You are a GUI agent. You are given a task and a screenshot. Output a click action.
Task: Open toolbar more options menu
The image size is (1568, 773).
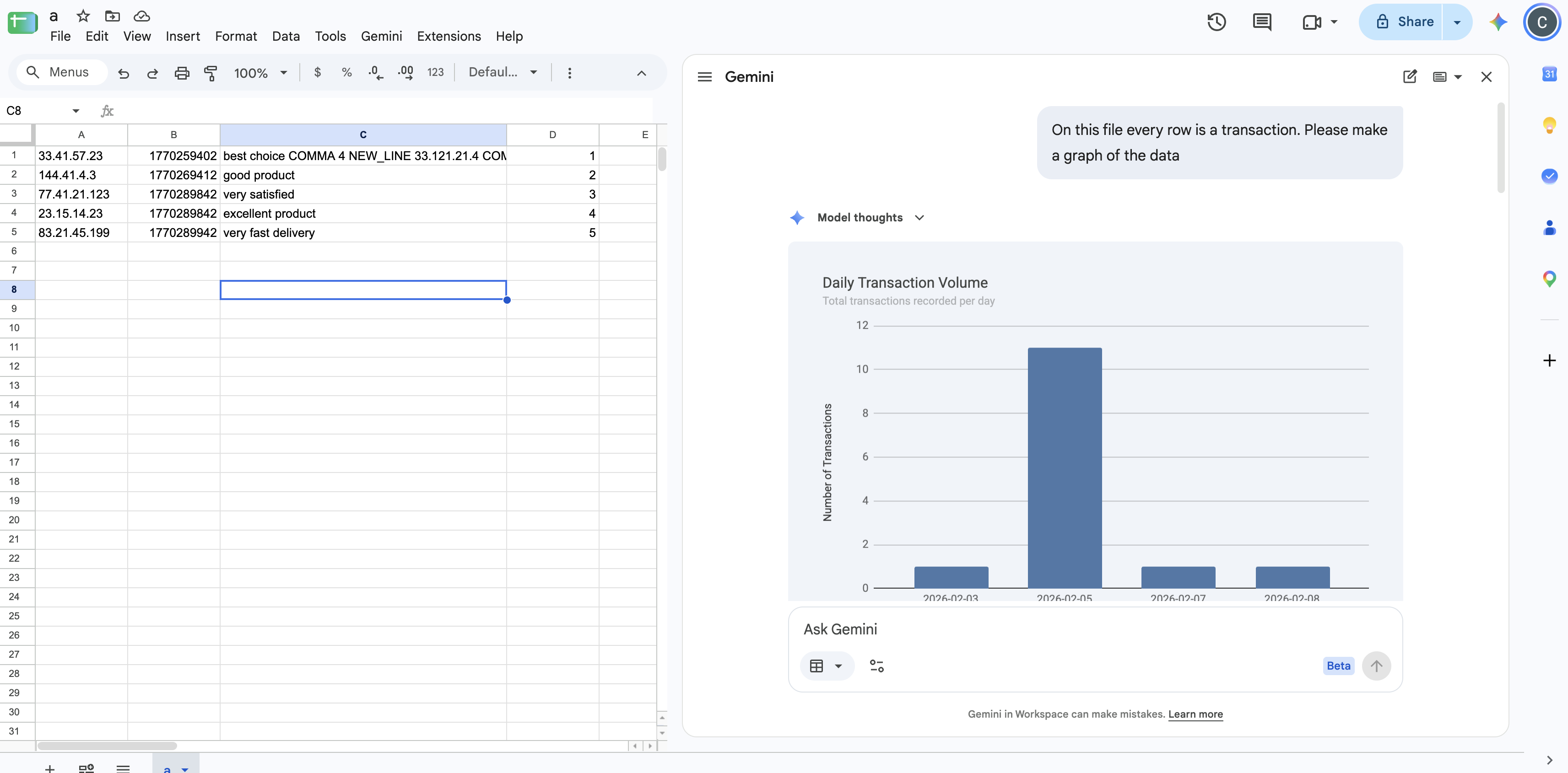[569, 73]
